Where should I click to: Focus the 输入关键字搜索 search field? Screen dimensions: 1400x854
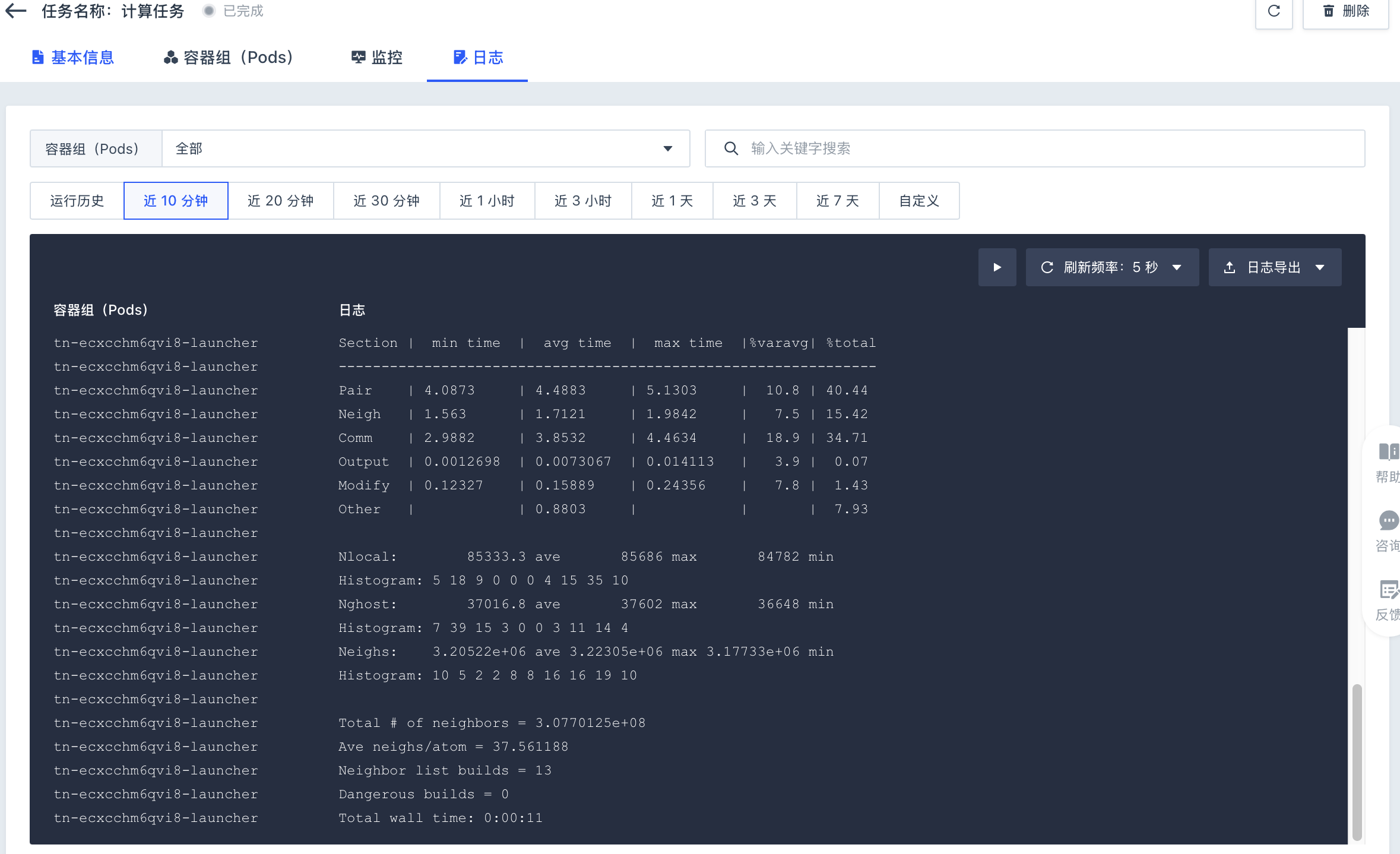(x=1035, y=148)
